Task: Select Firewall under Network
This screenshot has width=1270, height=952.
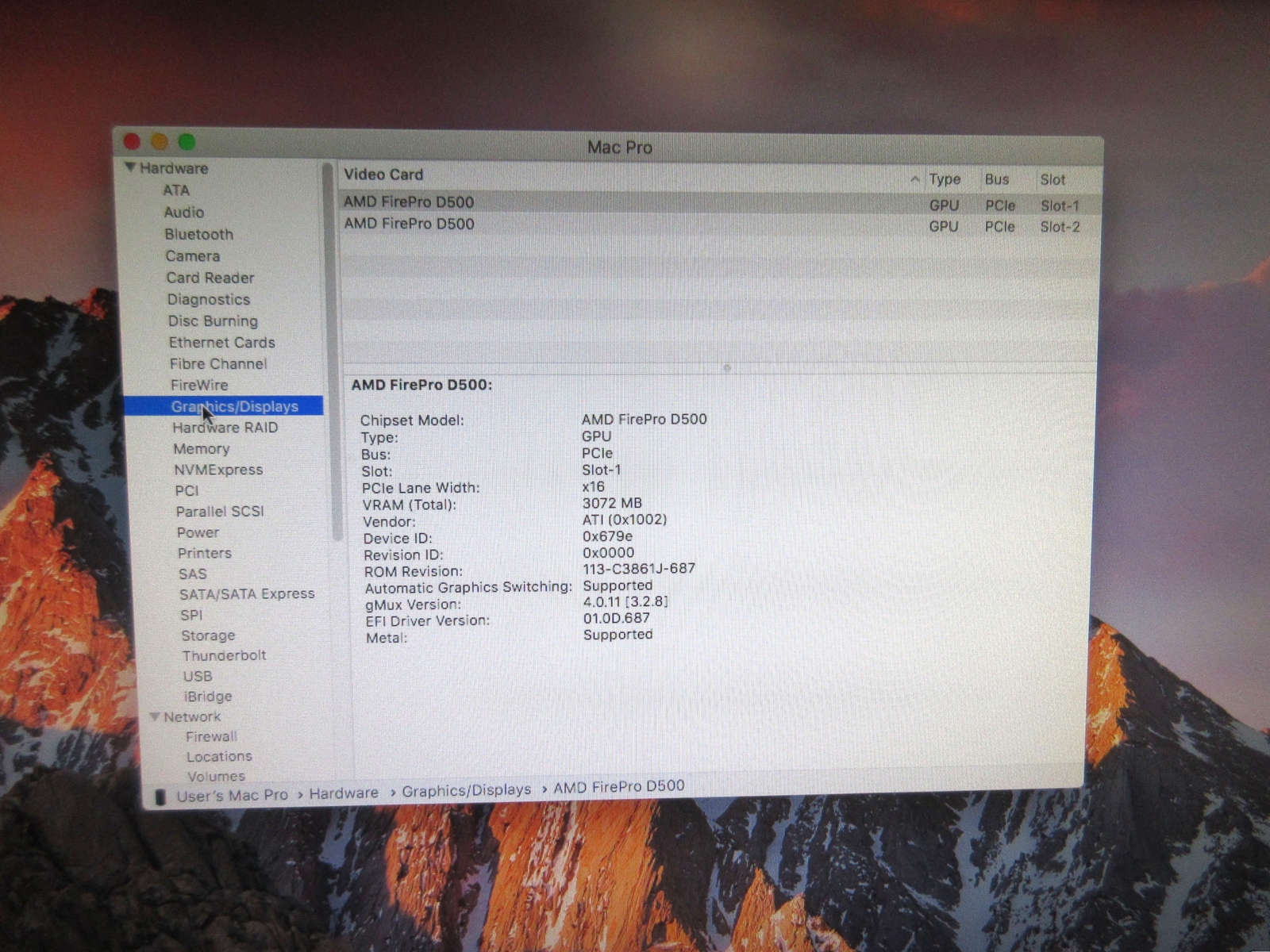Action: (x=211, y=736)
